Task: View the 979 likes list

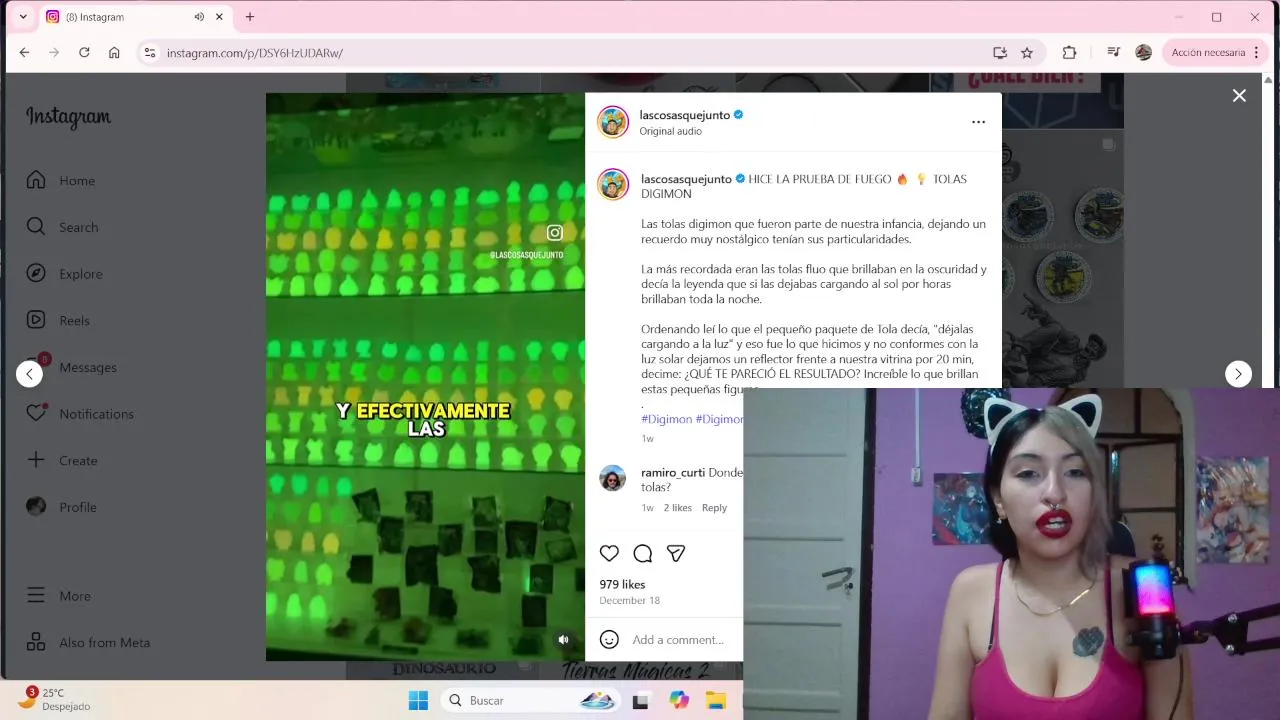Action: pyautogui.click(x=622, y=584)
